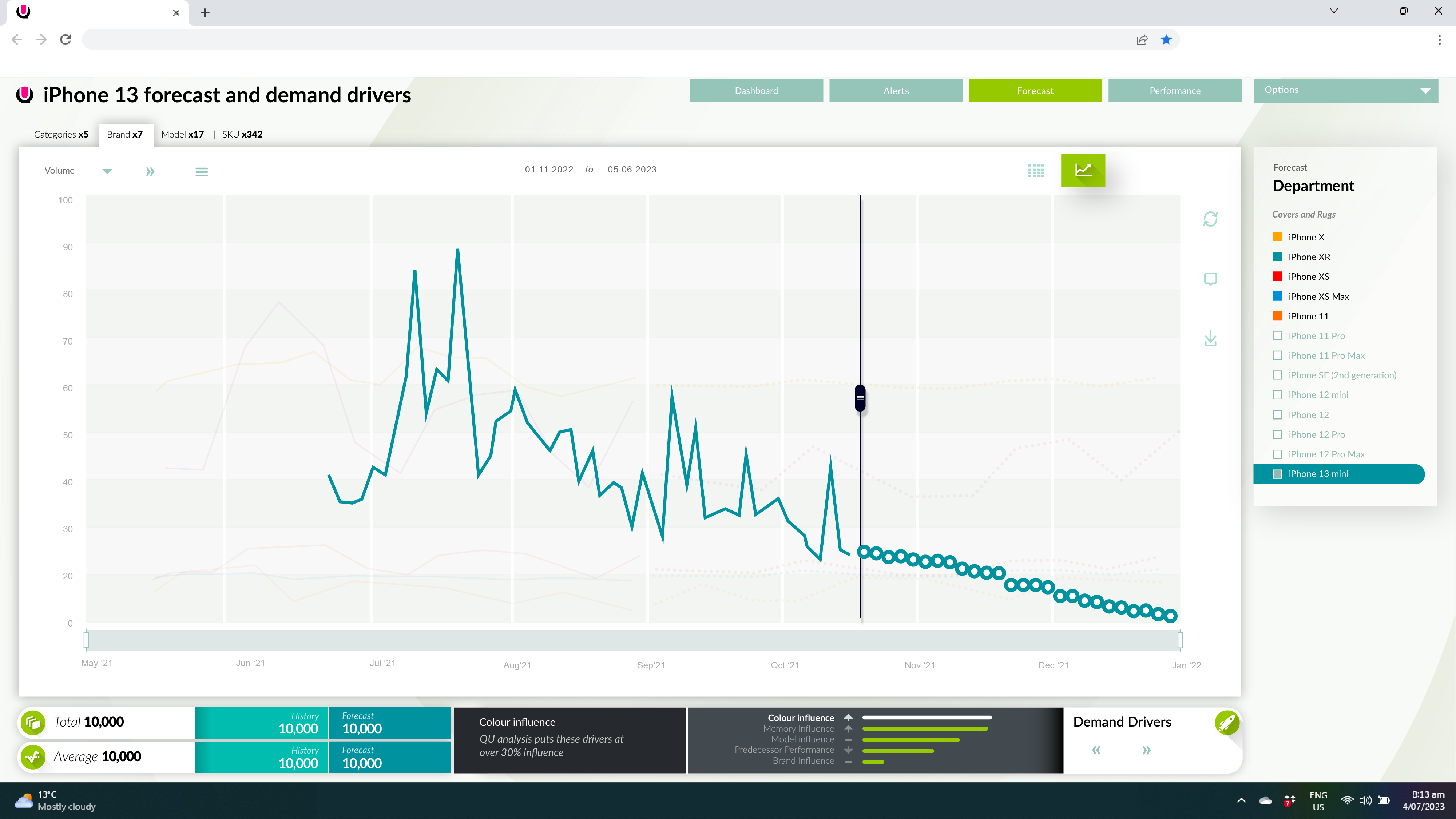Enable iPhone 12 Pro Max series
1456x819 pixels.
tap(1277, 454)
